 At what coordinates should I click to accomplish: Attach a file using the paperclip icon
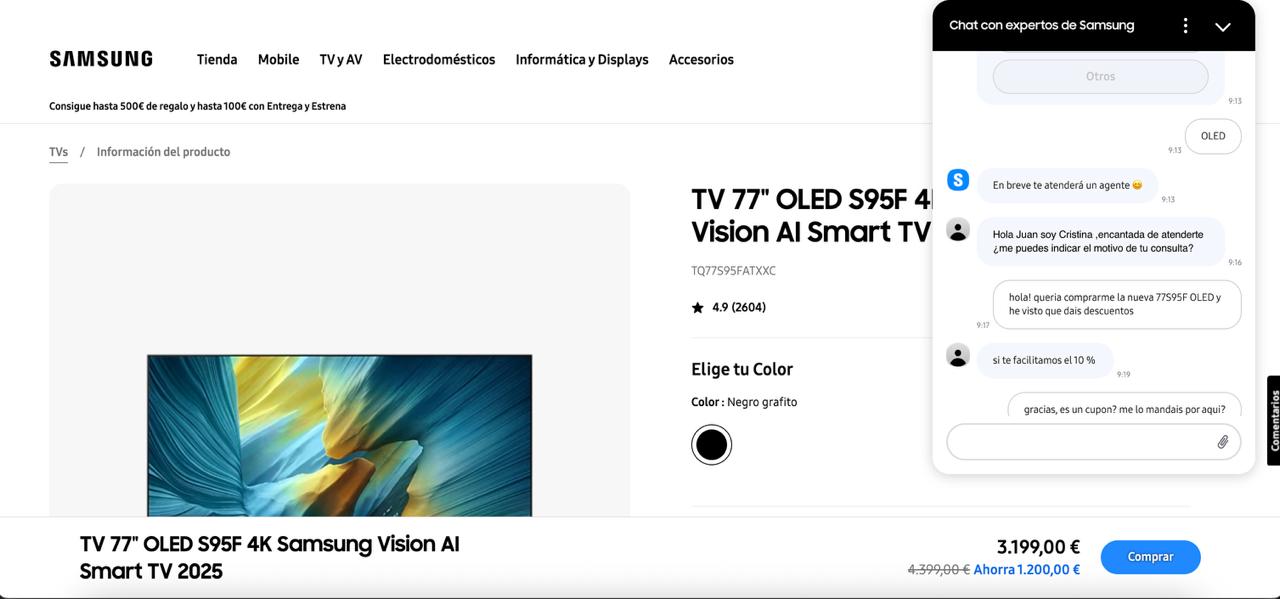pyautogui.click(x=1222, y=442)
